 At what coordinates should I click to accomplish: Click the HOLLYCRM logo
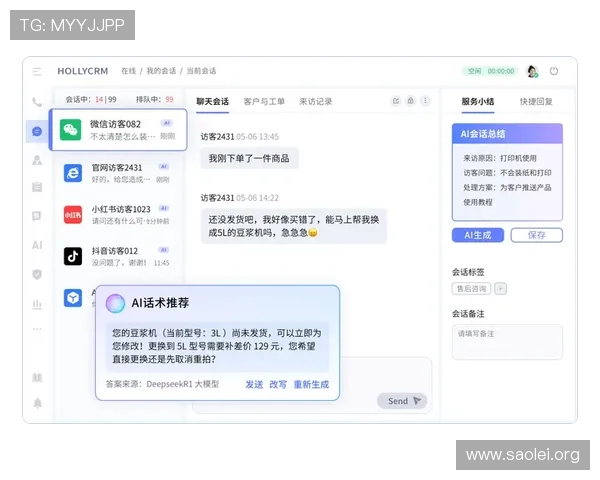83,71
